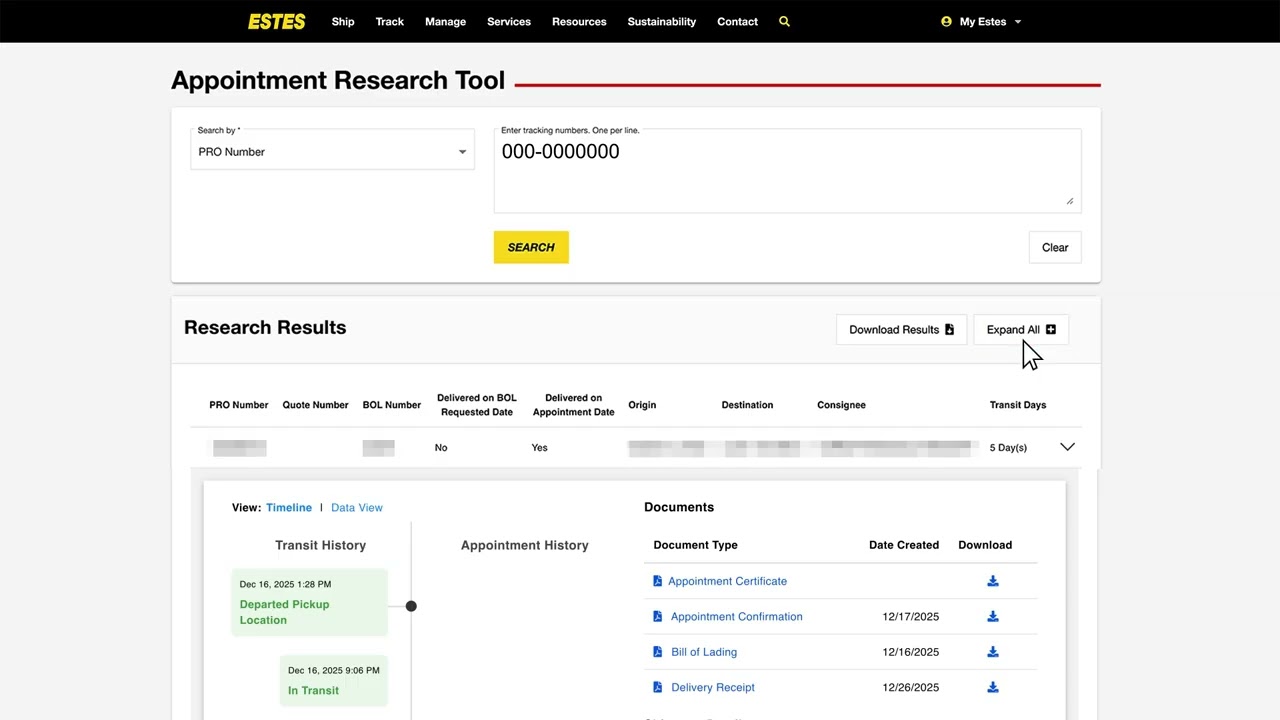This screenshot has height=720, width=1280.
Task: Switch to Timeline view
Action: [289, 507]
